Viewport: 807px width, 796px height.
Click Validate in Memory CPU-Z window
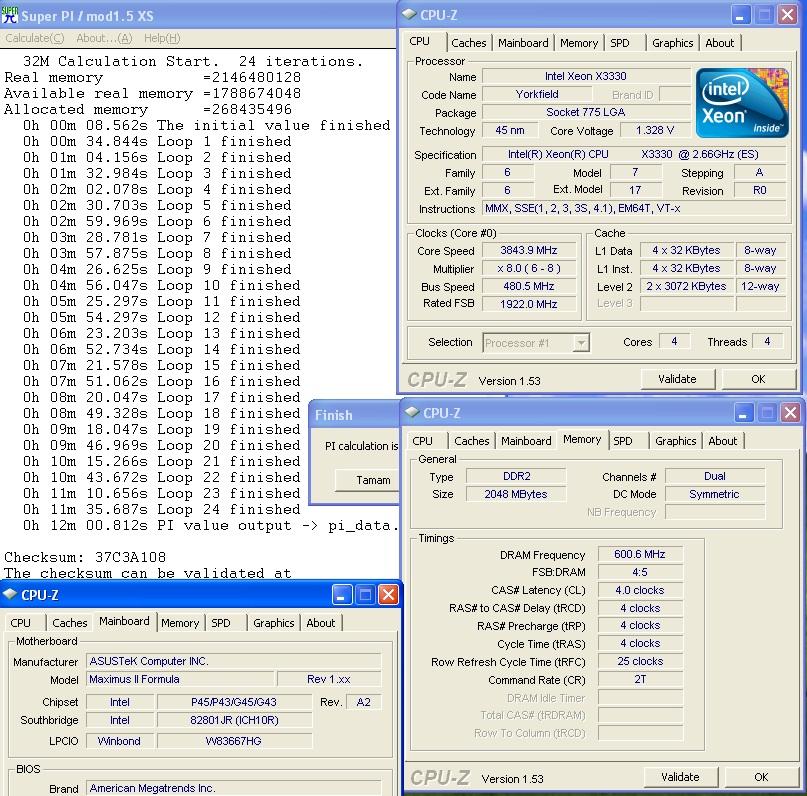tap(680, 777)
